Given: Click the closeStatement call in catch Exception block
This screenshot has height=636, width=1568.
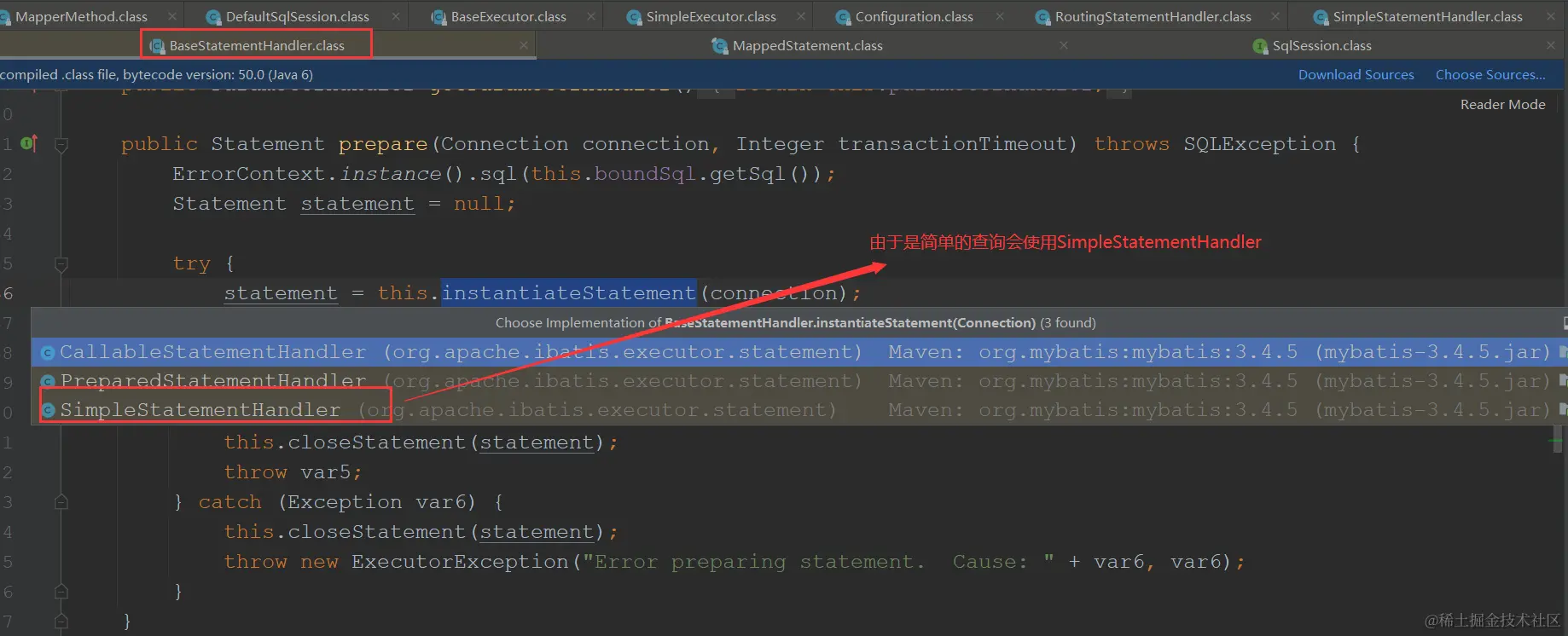Looking at the screenshot, I should (376, 531).
